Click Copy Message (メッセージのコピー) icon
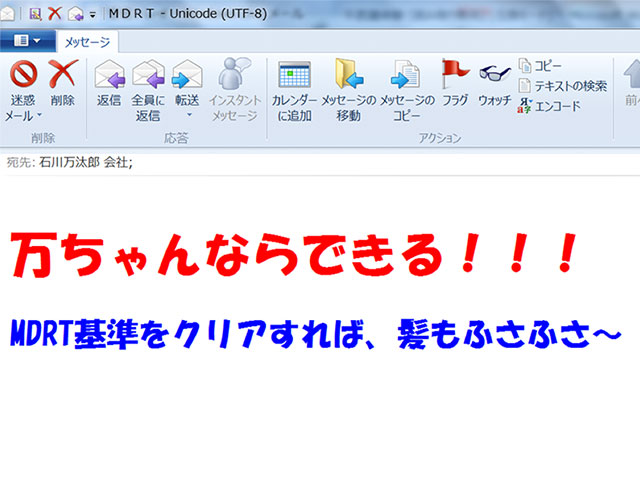Viewport: 640px width, 480px height. [406, 76]
